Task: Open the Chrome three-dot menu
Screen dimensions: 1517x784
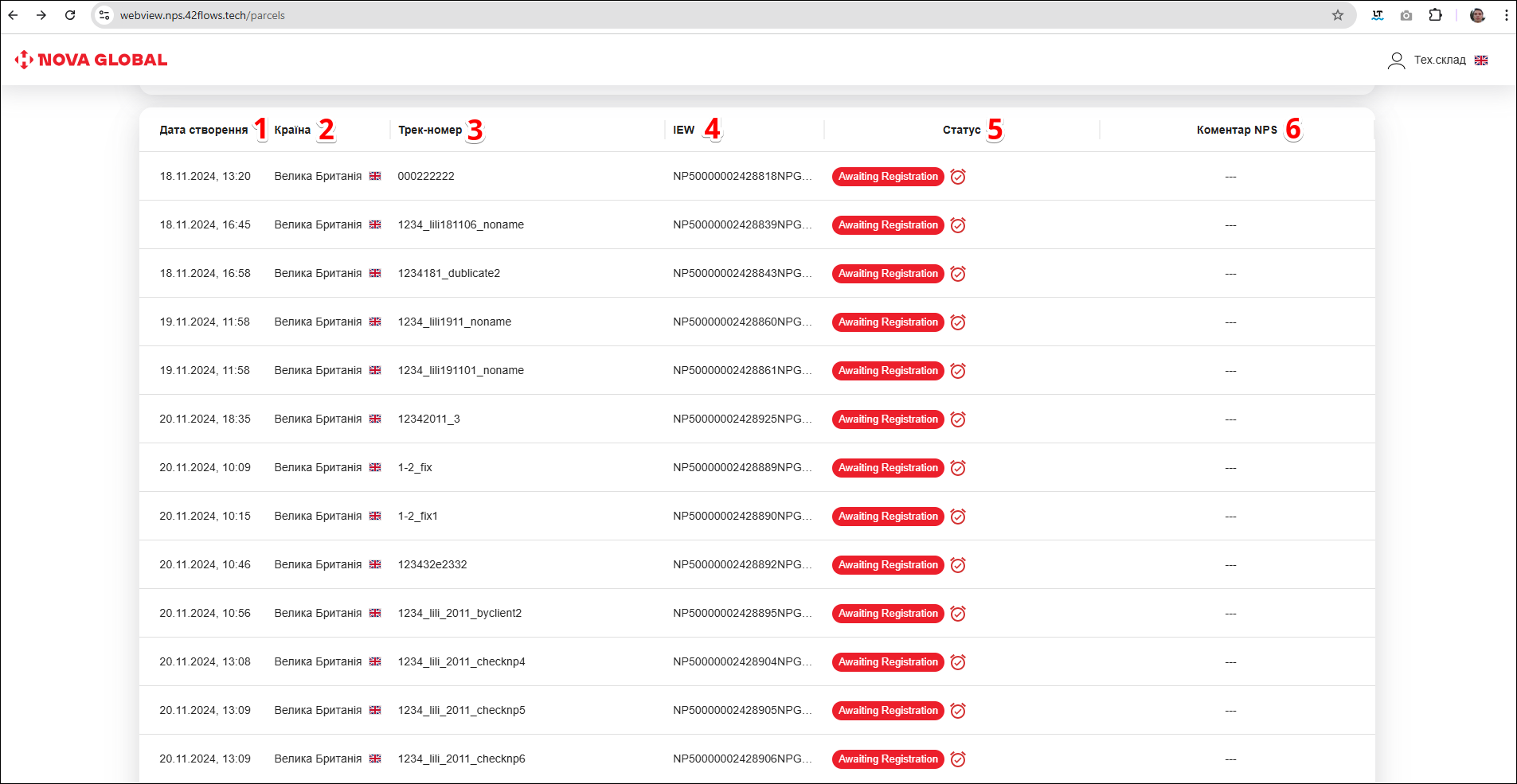Action: click(x=1506, y=15)
